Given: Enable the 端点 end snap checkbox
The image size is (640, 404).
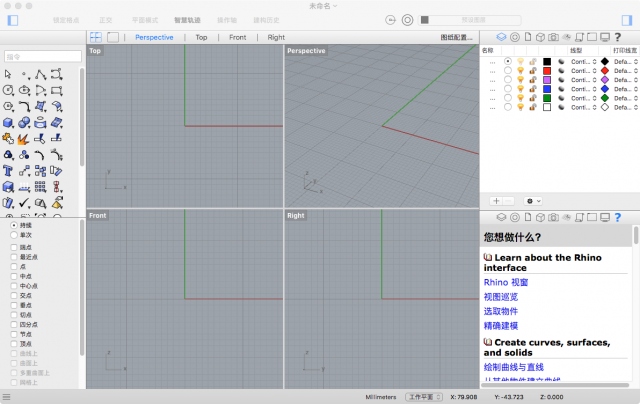Looking at the screenshot, I should [14, 247].
